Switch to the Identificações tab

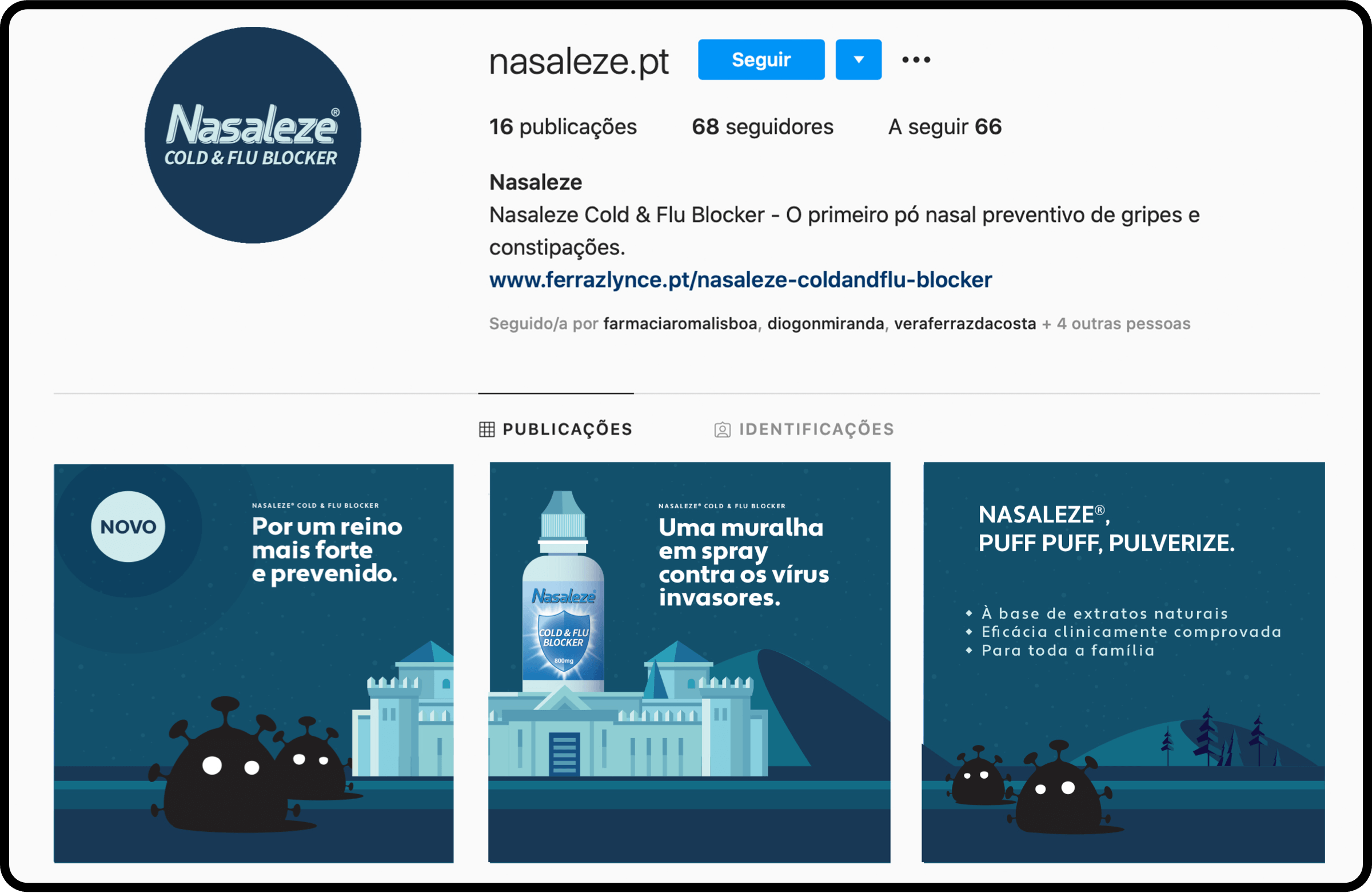coord(804,429)
